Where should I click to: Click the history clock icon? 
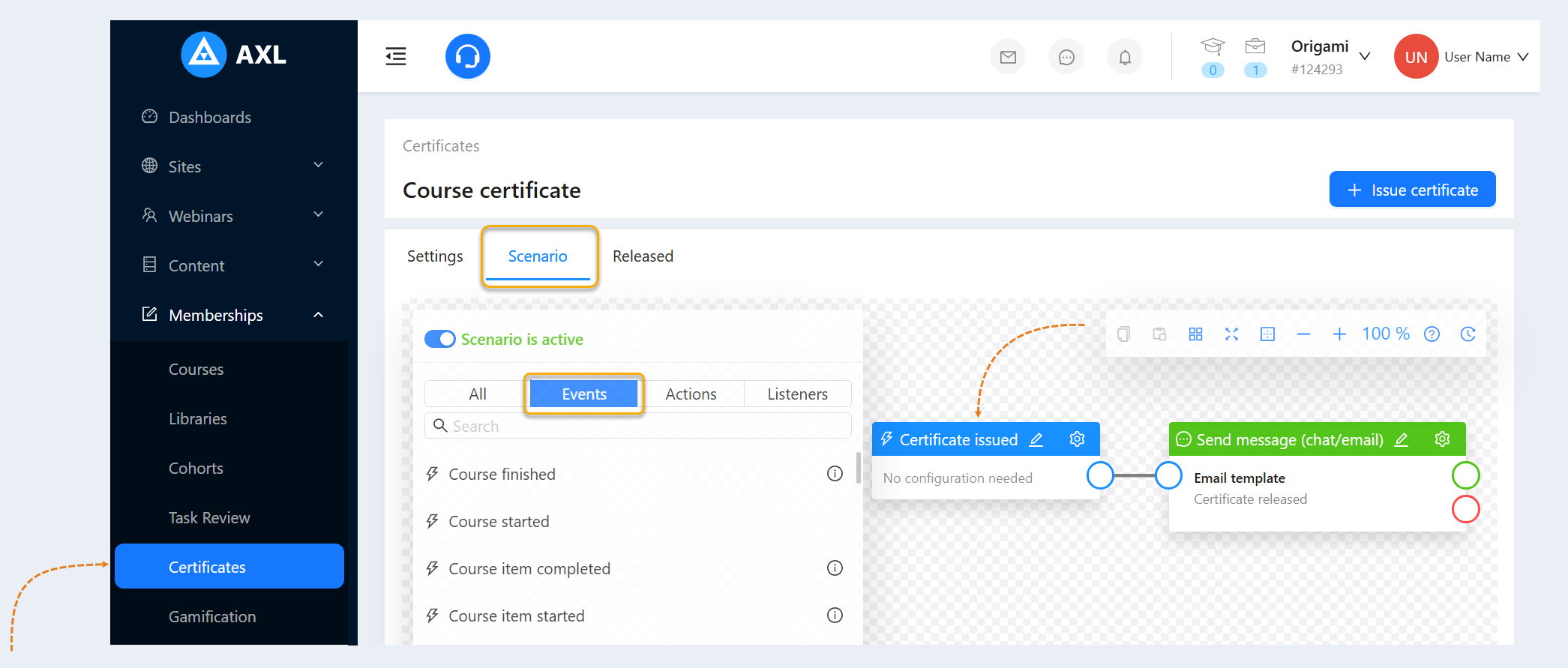pos(1468,334)
